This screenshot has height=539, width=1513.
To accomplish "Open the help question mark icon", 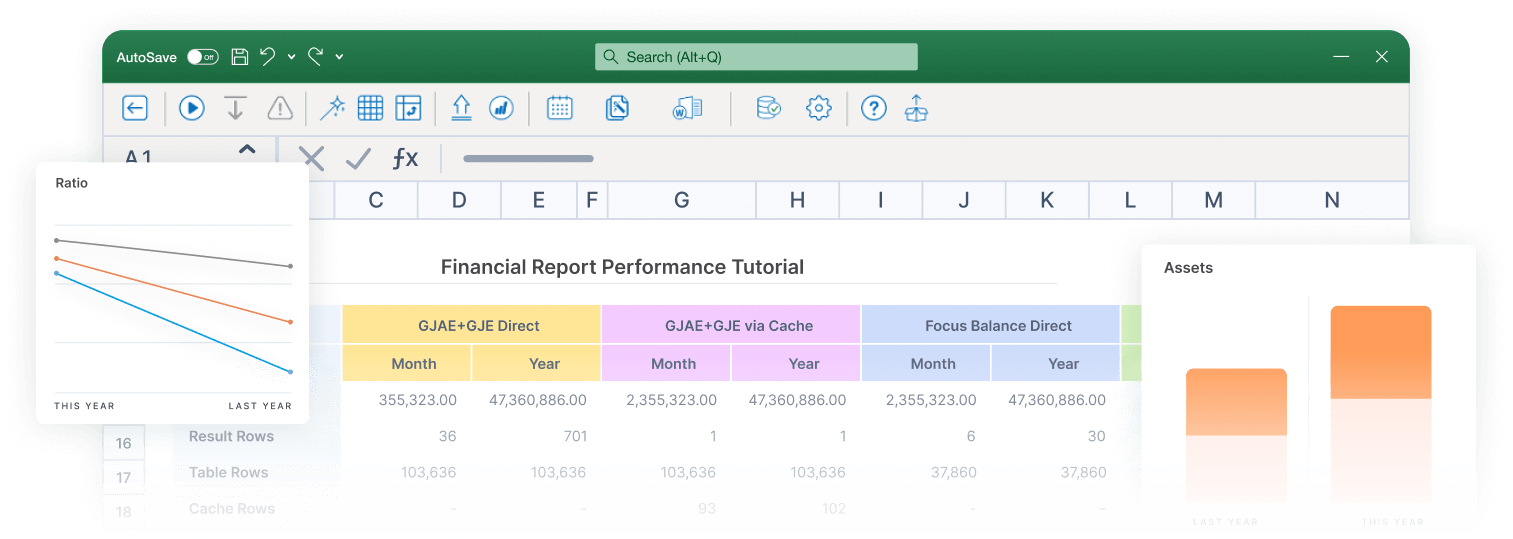I will click(874, 108).
